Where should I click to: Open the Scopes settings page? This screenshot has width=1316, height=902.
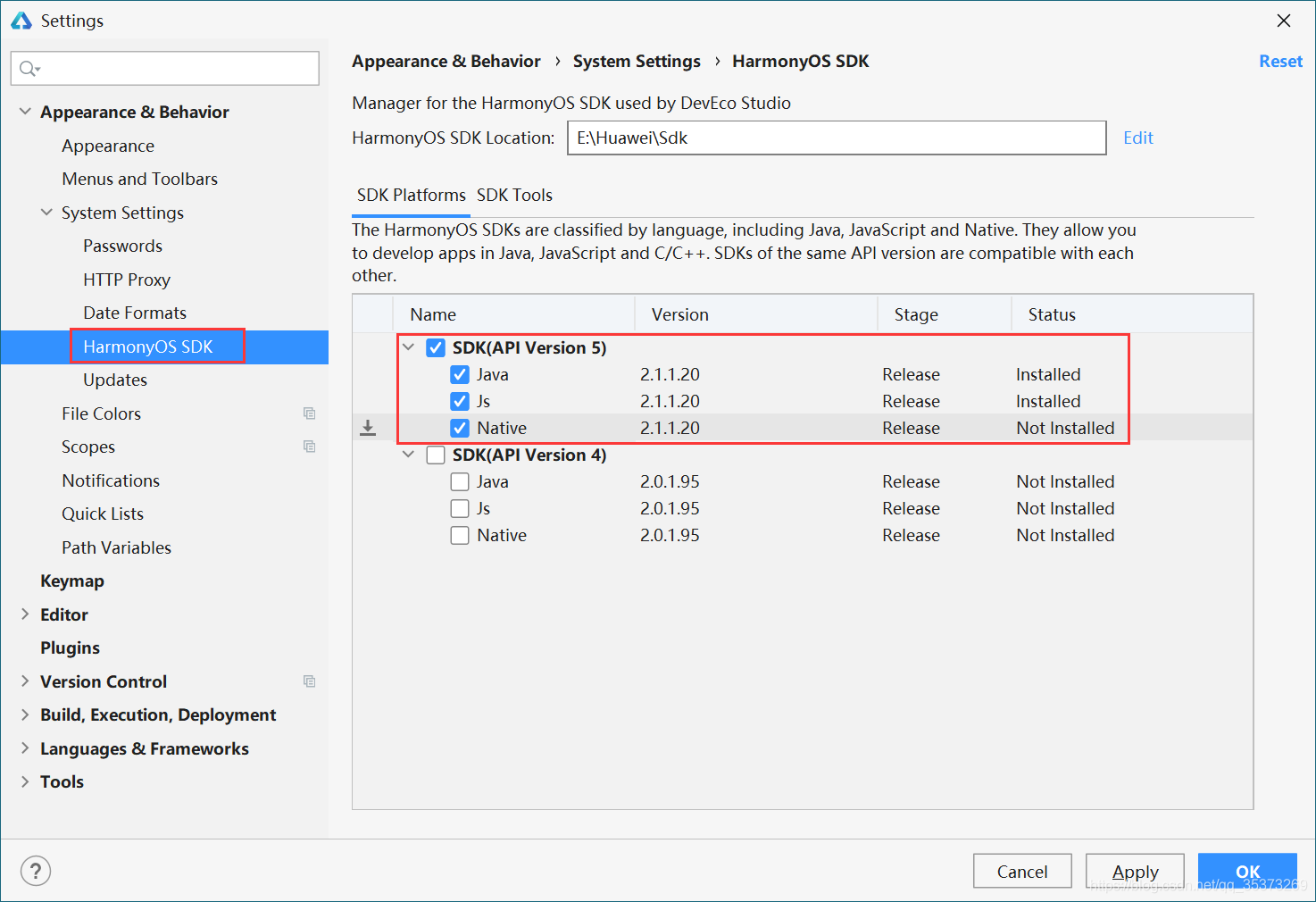pos(88,447)
